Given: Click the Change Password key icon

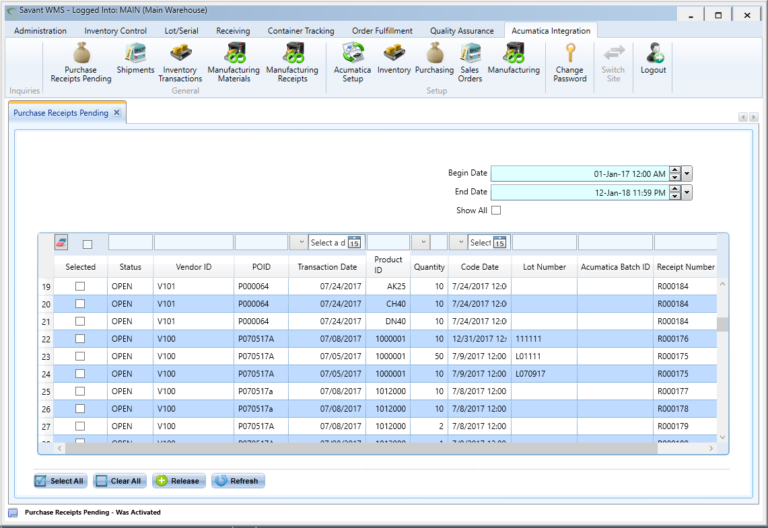Looking at the screenshot, I should click(x=570, y=53).
